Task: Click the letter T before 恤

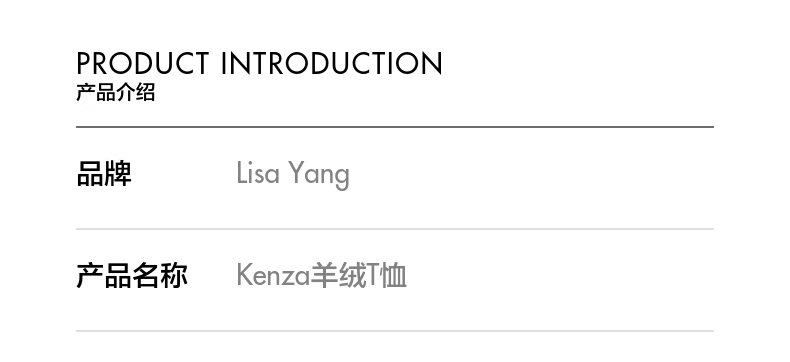Action: [x=373, y=276]
